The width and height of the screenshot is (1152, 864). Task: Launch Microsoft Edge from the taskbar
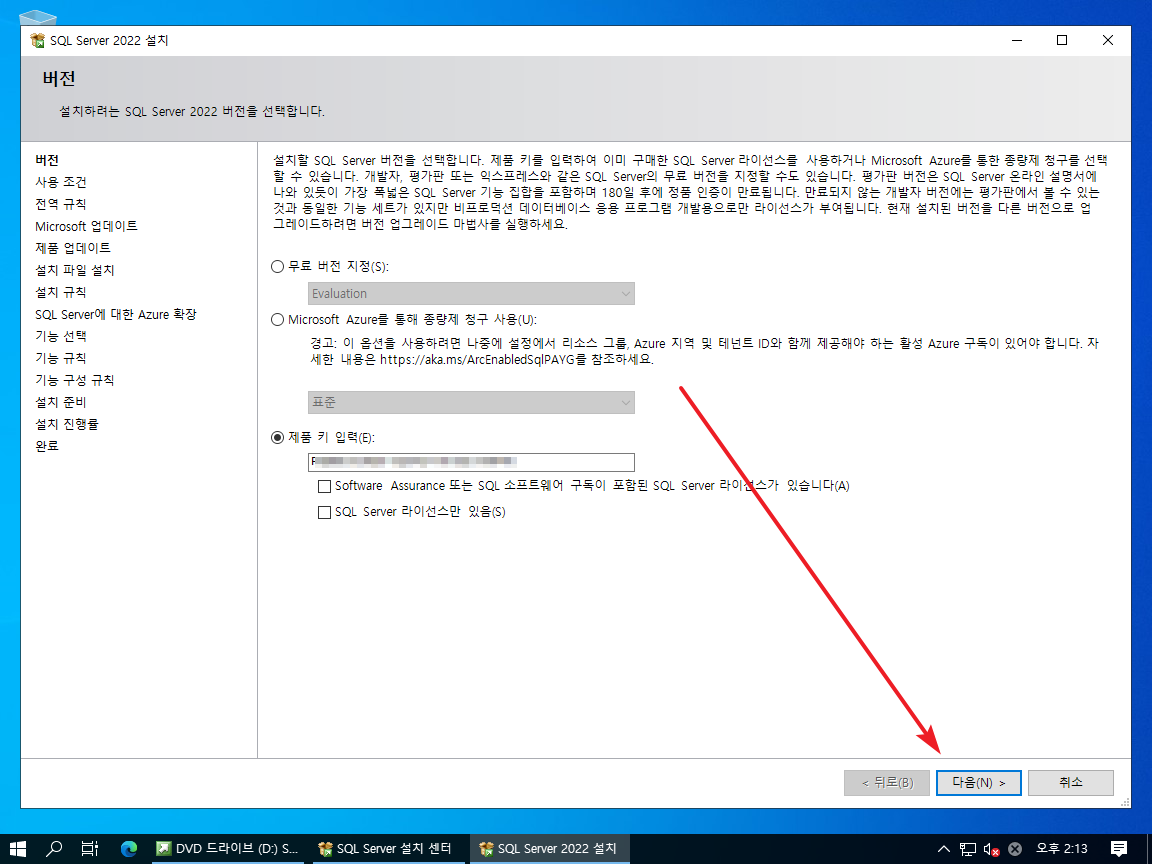coord(129,849)
